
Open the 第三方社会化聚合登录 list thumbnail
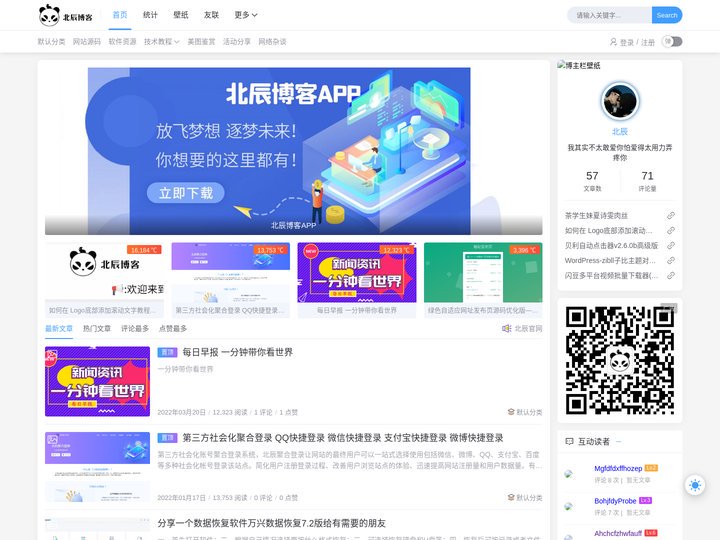click(97, 467)
